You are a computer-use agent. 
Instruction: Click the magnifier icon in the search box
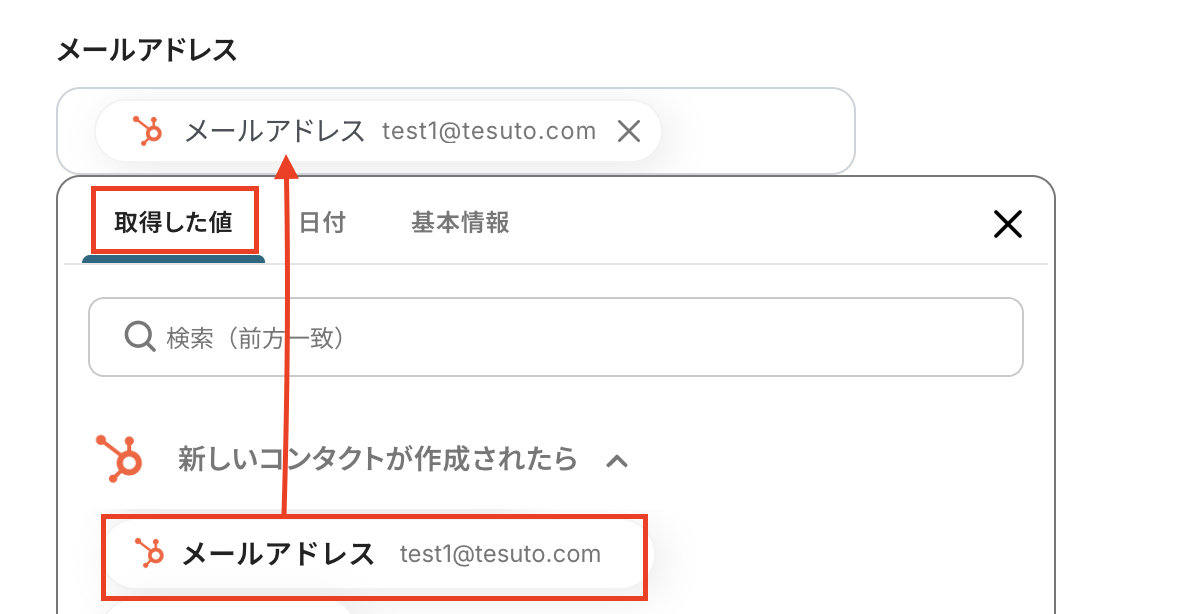coord(139,337)
